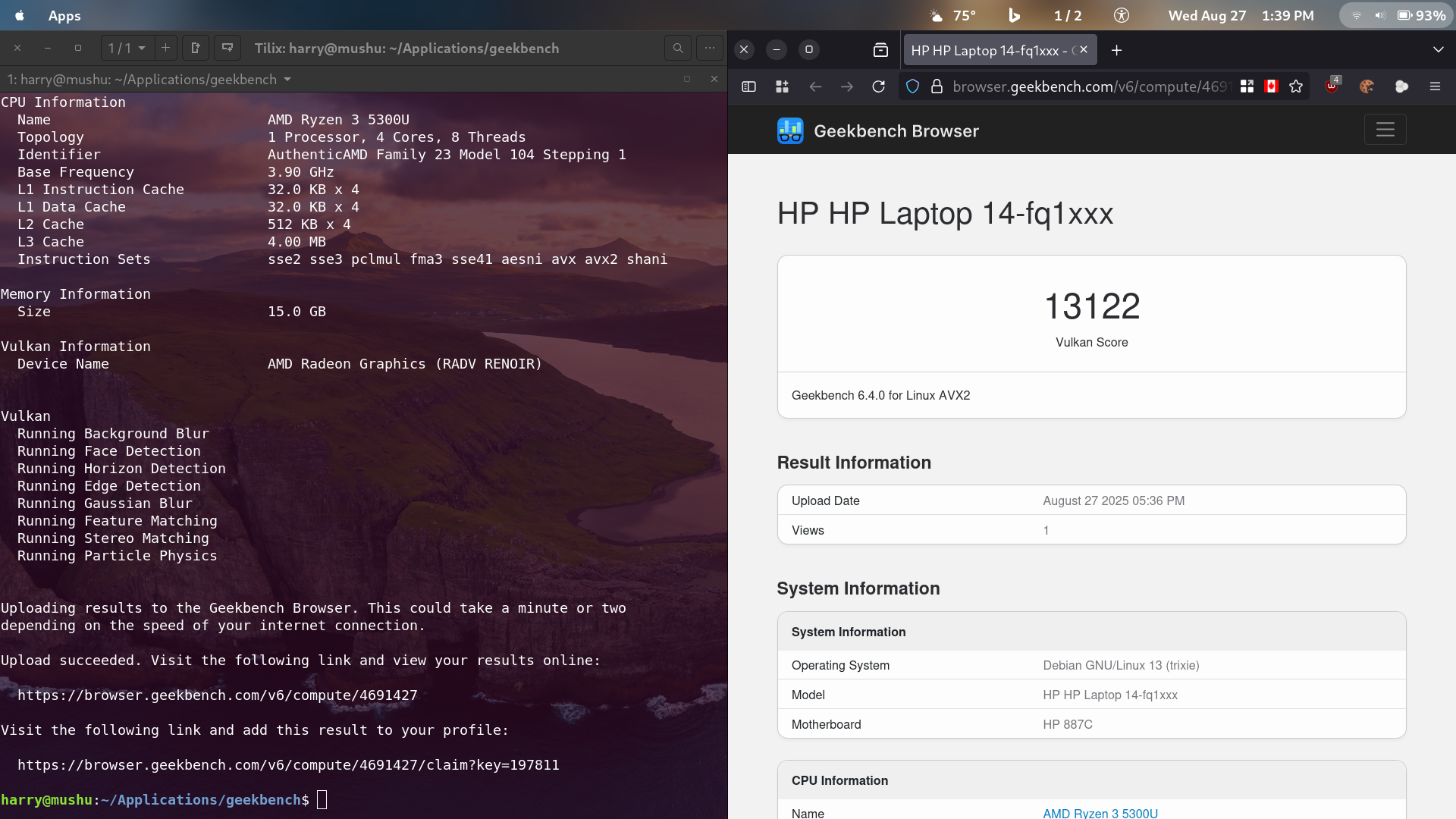This screenshot has width=1456, height=819.
Task: Open Firefox list all tabs chevron
Action: pos(1438,50)
